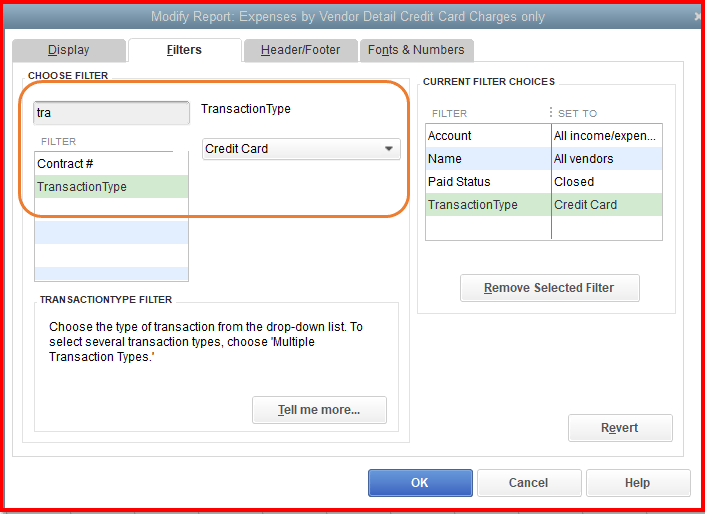Confirm with the OK button
The width and height of the screenshot is (705, 514).
(420, 483)
